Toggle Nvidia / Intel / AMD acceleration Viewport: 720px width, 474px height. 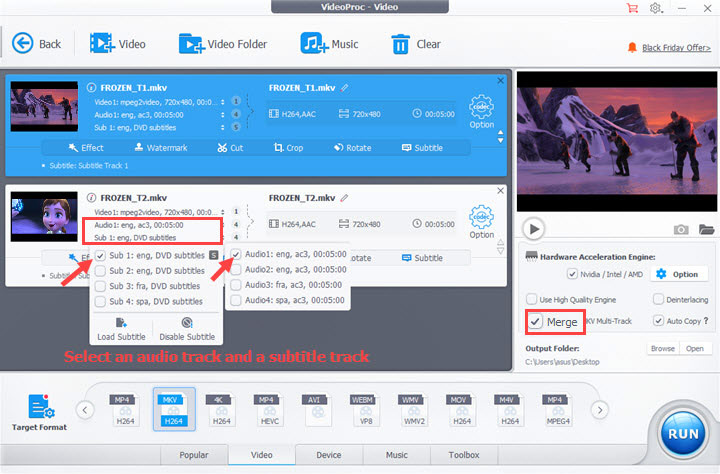pyautogui.click(x=572, y=274)
